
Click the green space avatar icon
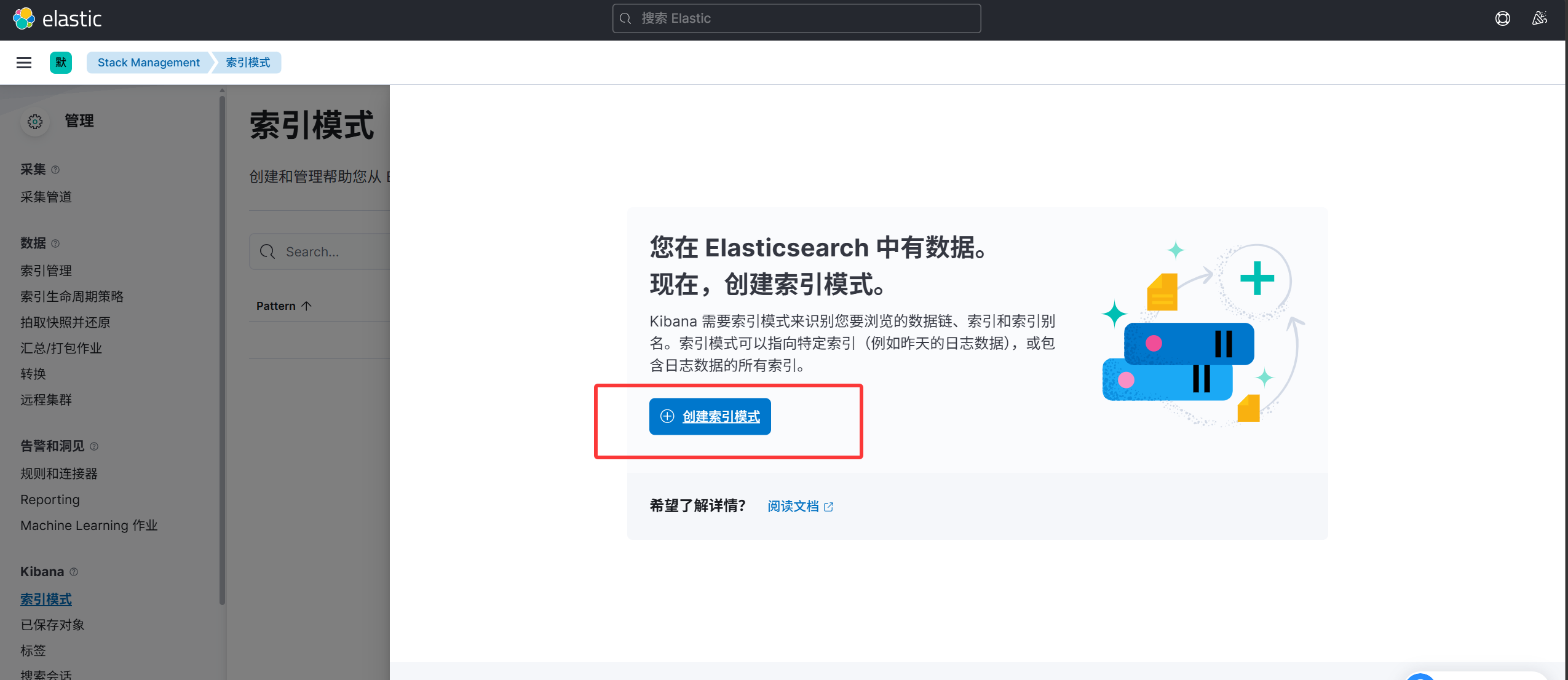coord(61,63)
